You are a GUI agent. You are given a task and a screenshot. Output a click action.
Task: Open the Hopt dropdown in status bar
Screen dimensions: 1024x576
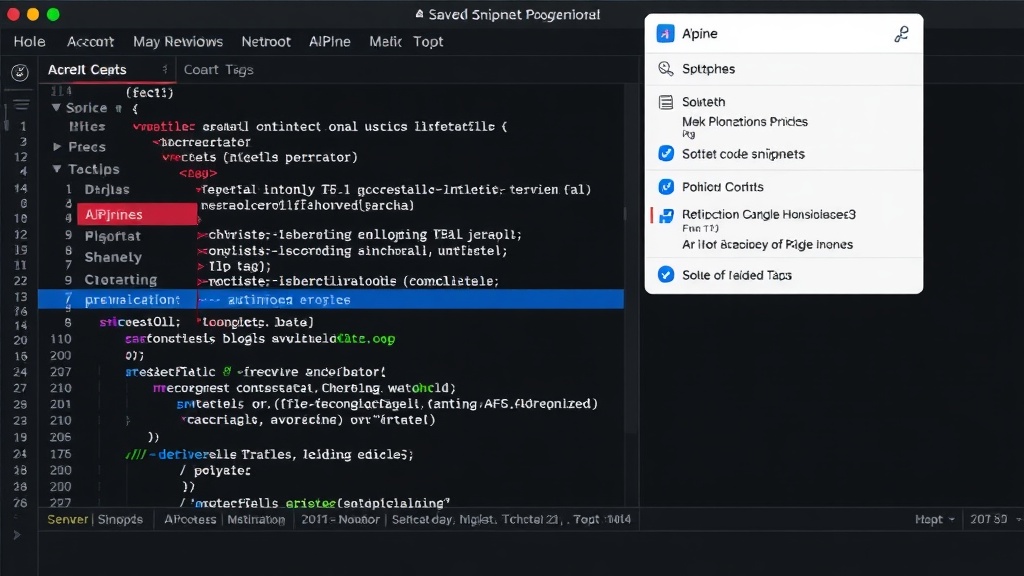point(935,519)
